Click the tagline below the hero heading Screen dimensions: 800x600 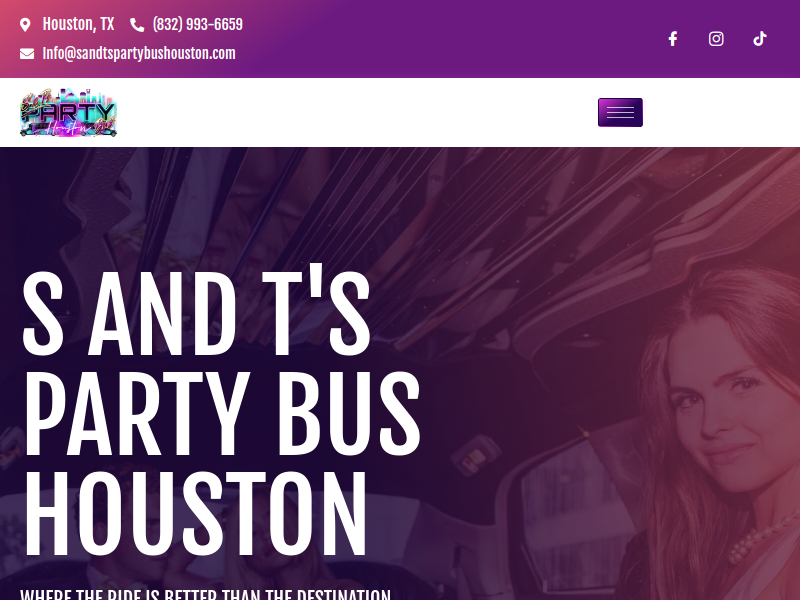pos(205,595)
